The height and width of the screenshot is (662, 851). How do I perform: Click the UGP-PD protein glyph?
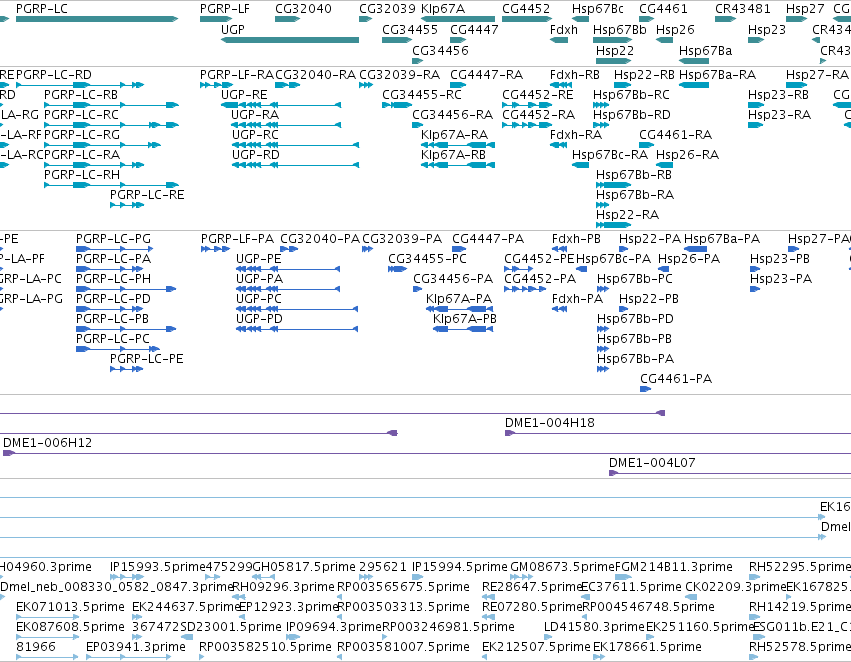coord(297,329)
